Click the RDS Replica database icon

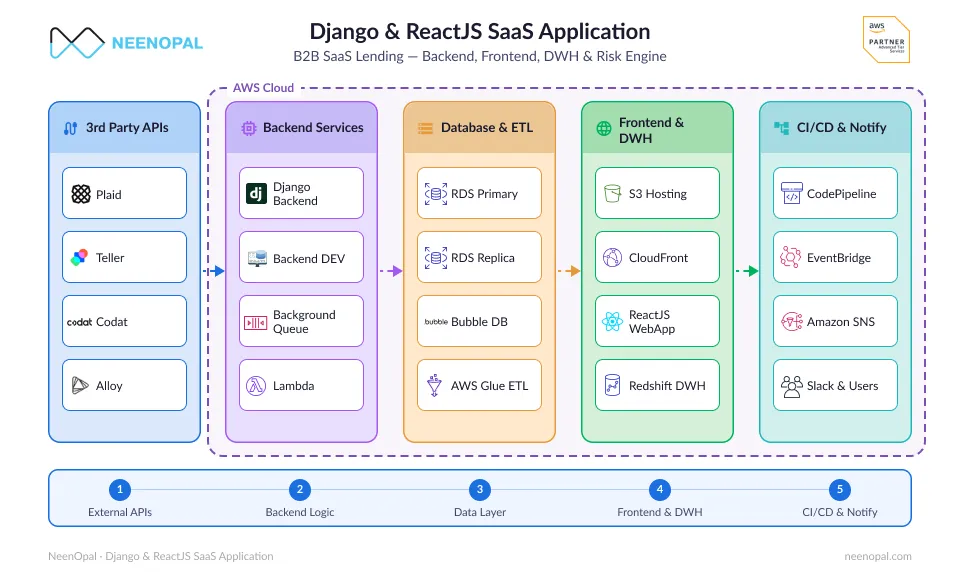click(x=435, y=258)
